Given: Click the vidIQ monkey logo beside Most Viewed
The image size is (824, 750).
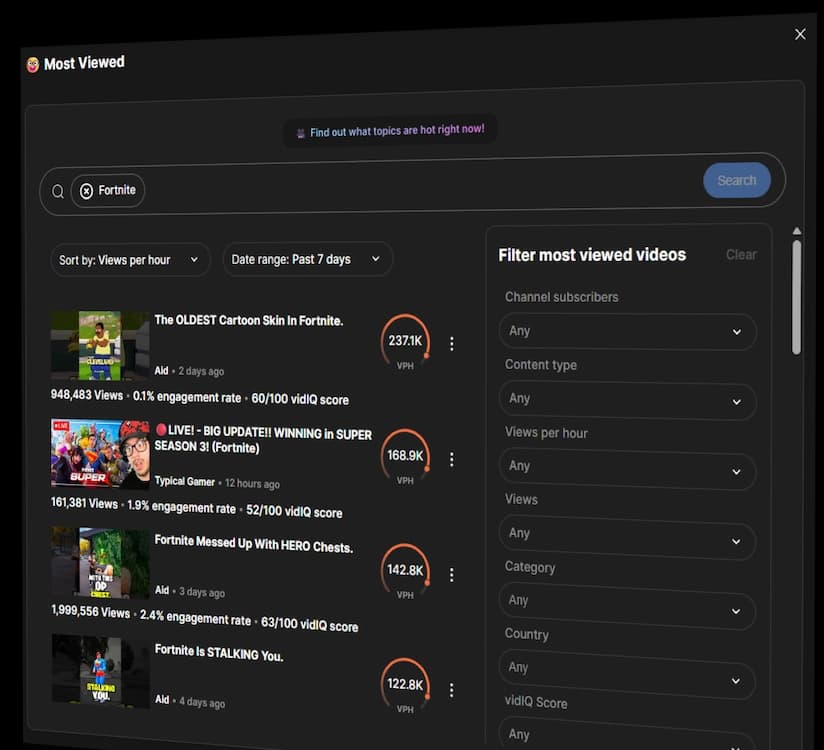Looking at the screenshot, I should (29, 62).
